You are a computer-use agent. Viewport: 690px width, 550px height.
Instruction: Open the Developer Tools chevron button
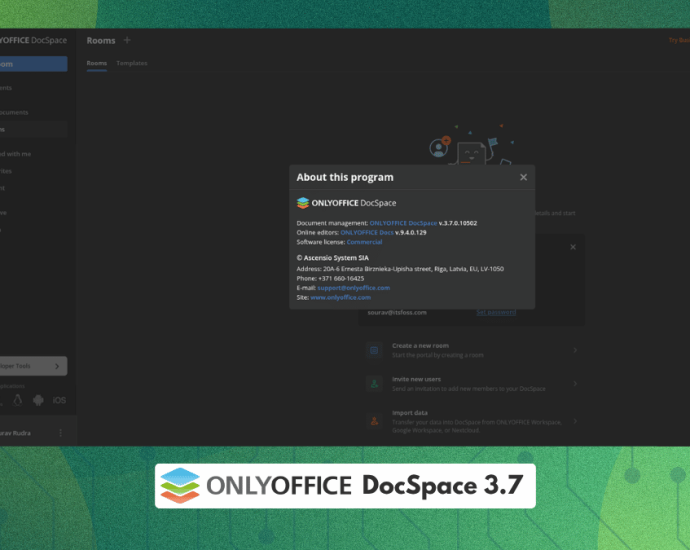(57, 366)
